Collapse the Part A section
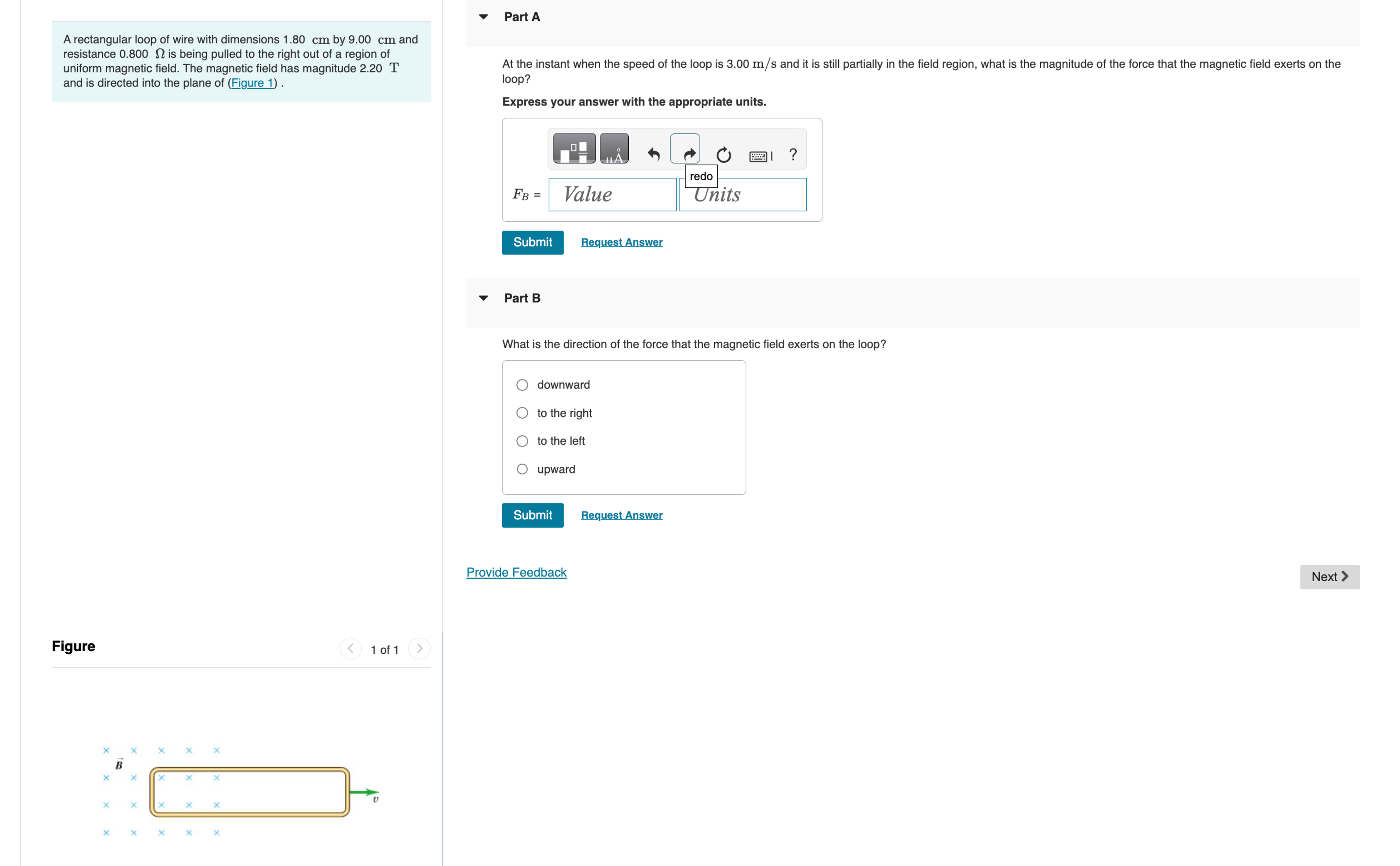Screen dimensions: 1400x866 click(484, 17)
